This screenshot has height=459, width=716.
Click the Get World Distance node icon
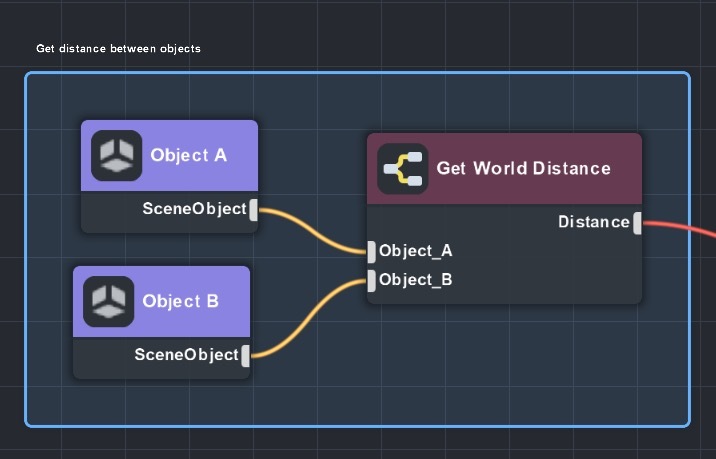coord(403,168)
